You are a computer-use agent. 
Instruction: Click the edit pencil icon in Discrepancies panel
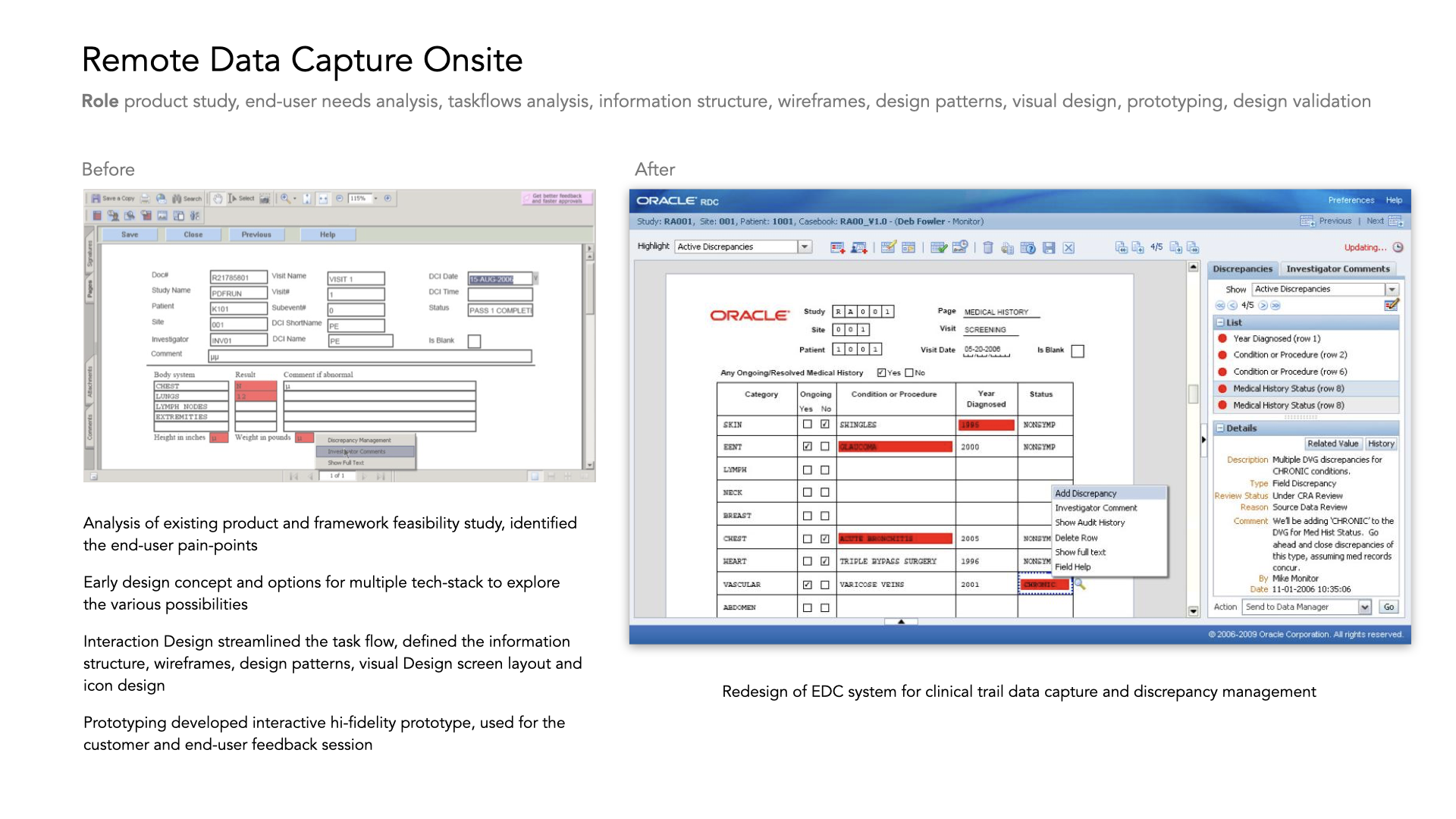pos(1391,305)
